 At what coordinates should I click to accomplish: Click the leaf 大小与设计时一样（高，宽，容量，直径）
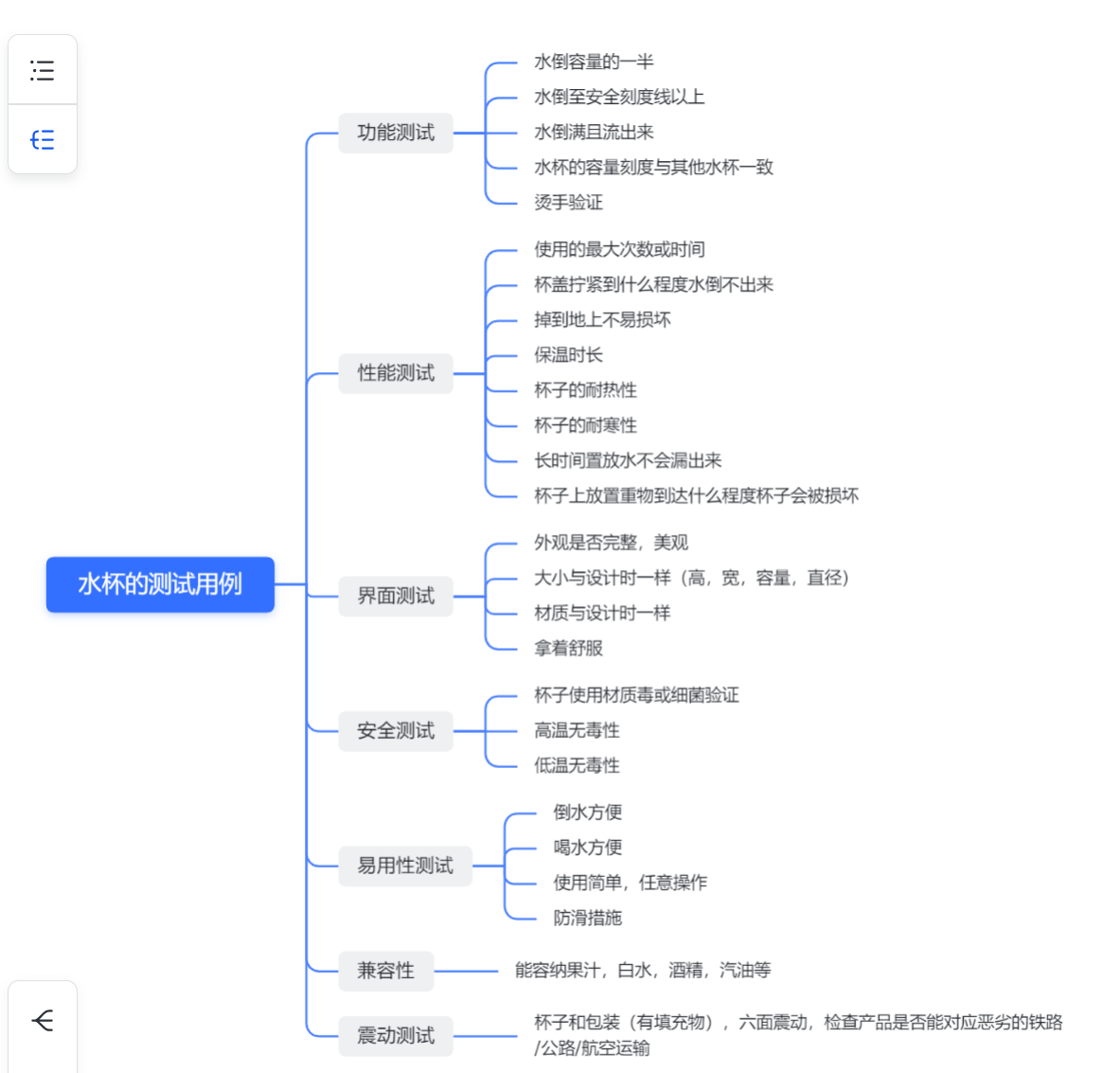pos(692,578)
